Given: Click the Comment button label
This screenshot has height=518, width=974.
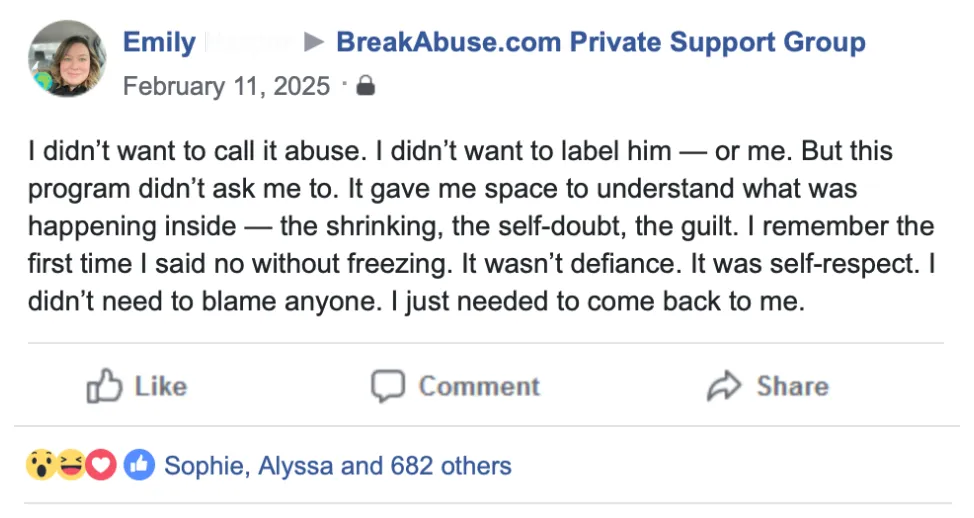Looking at the screenshot, I should 479,386.
